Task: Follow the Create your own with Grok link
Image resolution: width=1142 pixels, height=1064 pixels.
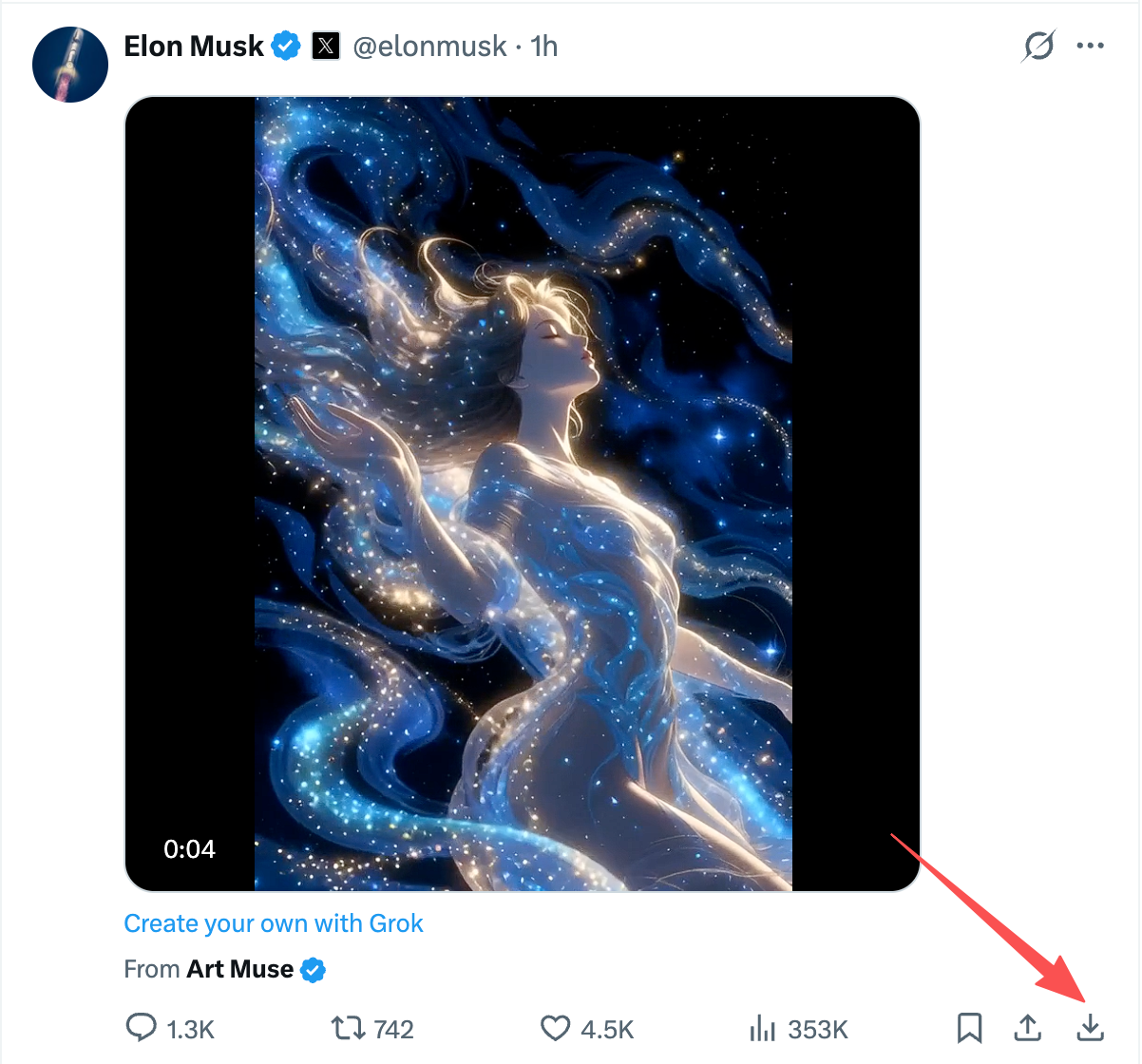Action: click(274, 923)
